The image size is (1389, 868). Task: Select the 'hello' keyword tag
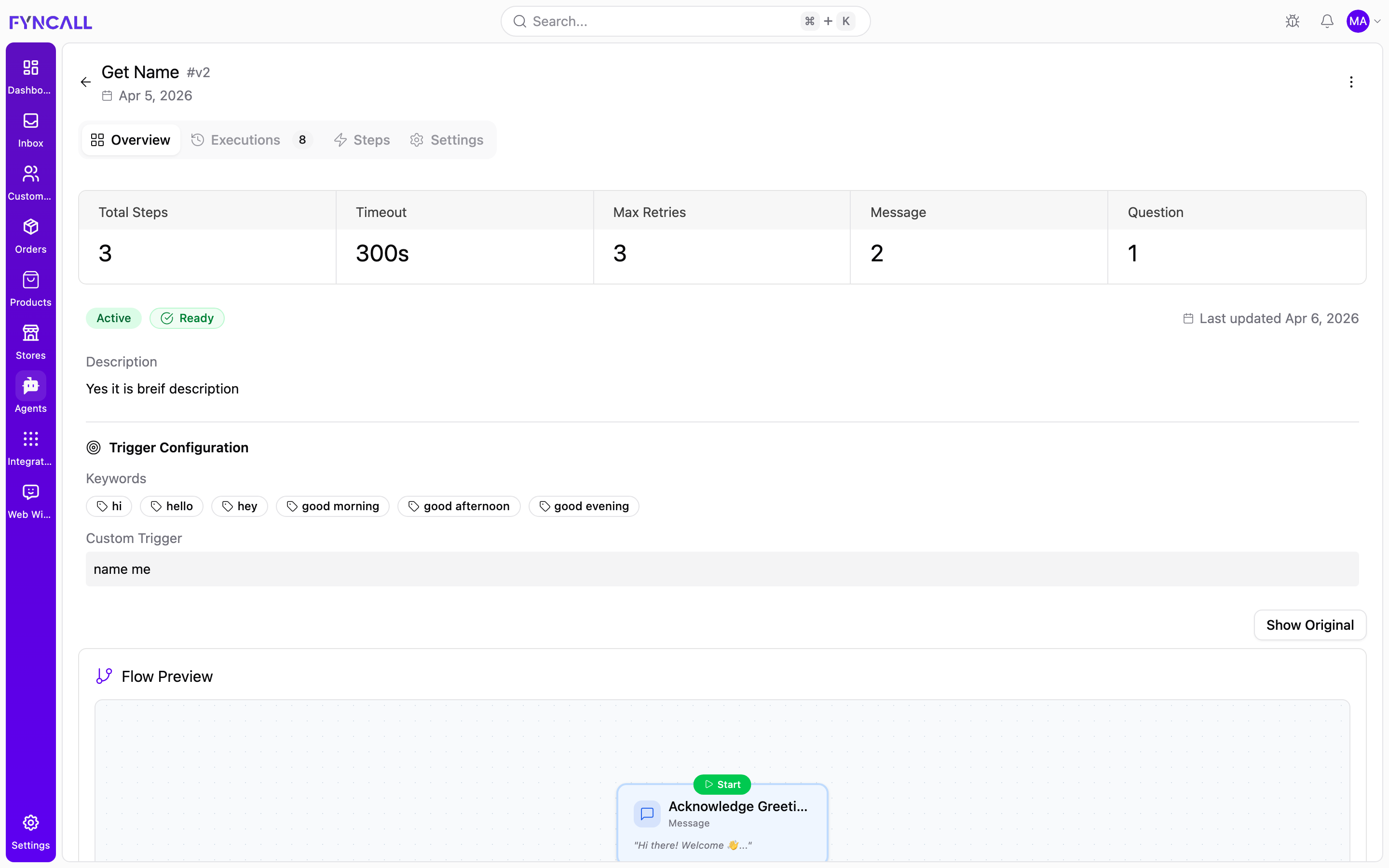coord(172,506)
